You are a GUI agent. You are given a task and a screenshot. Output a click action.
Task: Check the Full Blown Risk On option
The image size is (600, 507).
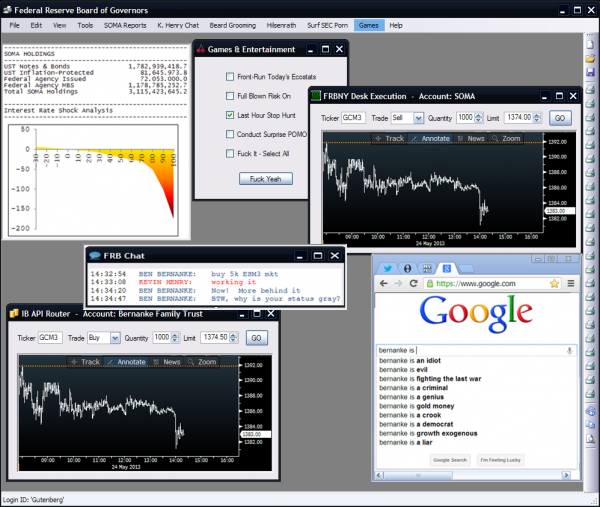coord(230,96)
